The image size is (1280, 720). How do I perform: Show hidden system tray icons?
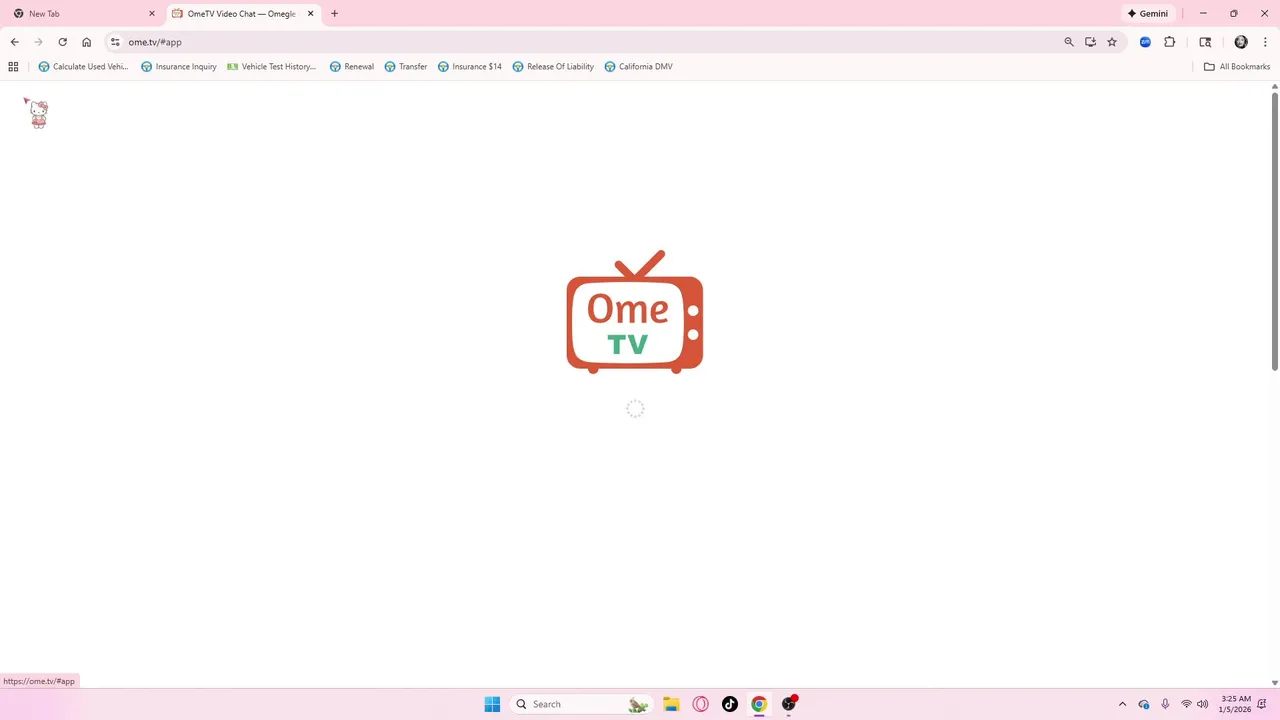[x=1122, y=704]
